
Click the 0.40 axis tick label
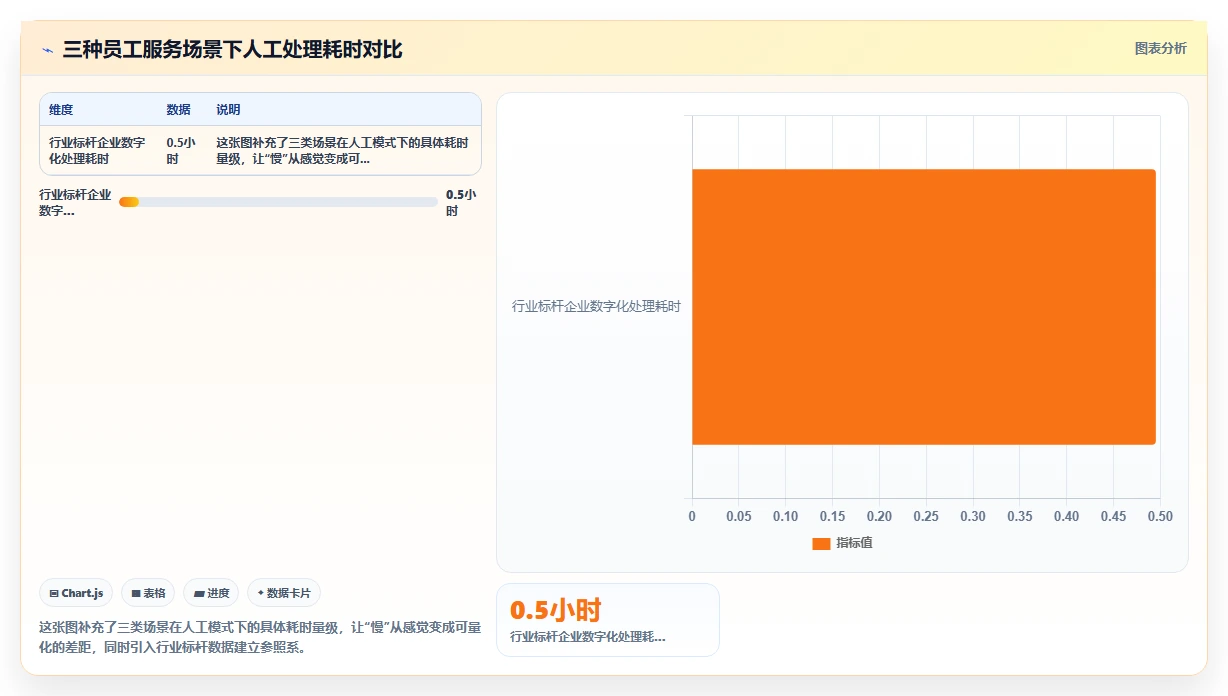[x=1066, y=516]
